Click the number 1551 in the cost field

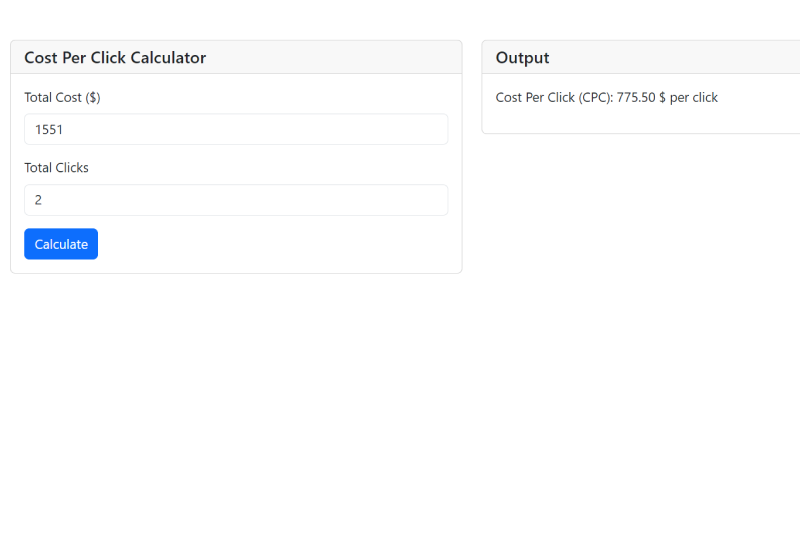click(x=49, y=129)
